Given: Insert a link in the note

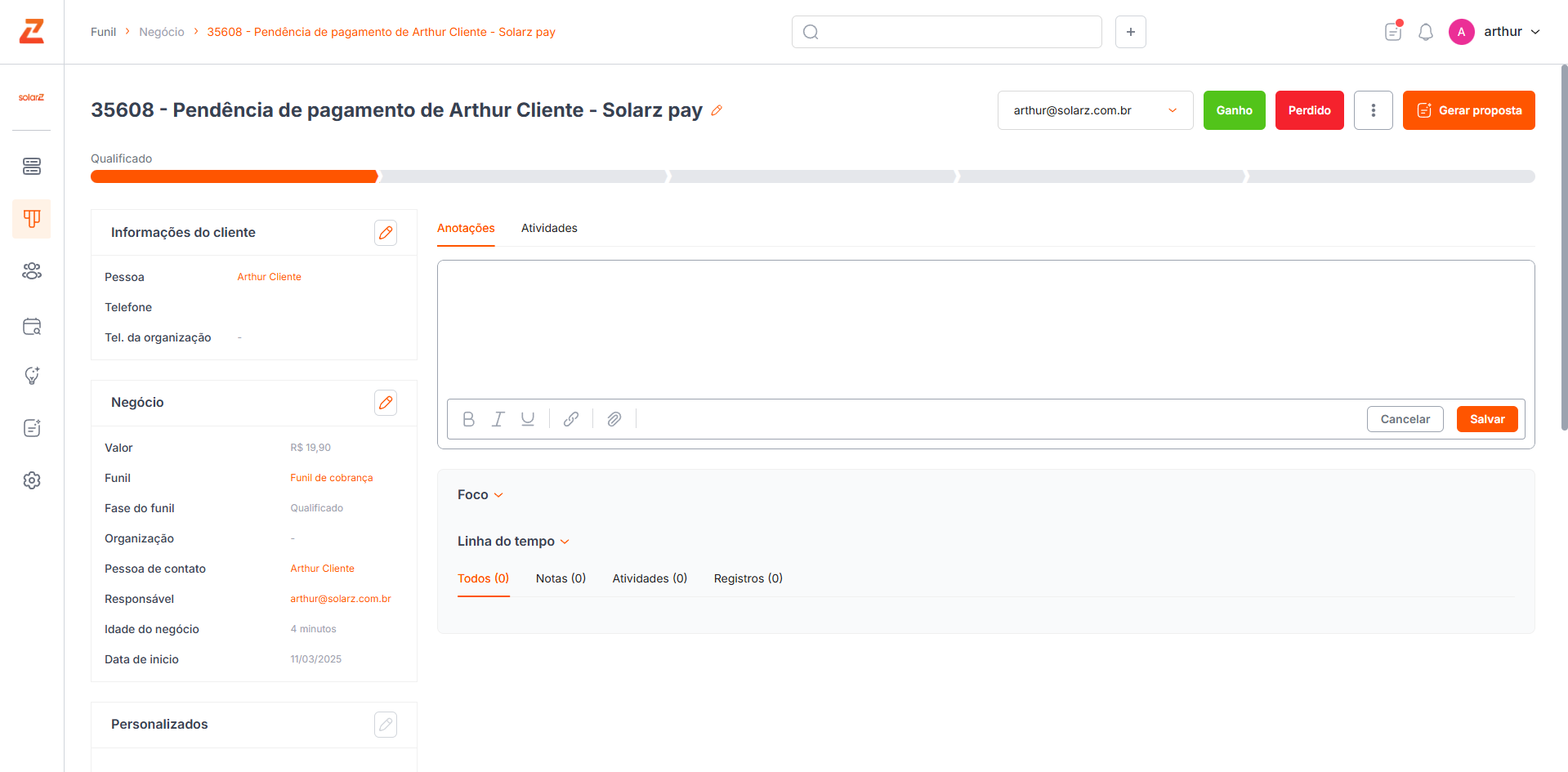Looking at the screenshot, I should [x=571, y=419].
